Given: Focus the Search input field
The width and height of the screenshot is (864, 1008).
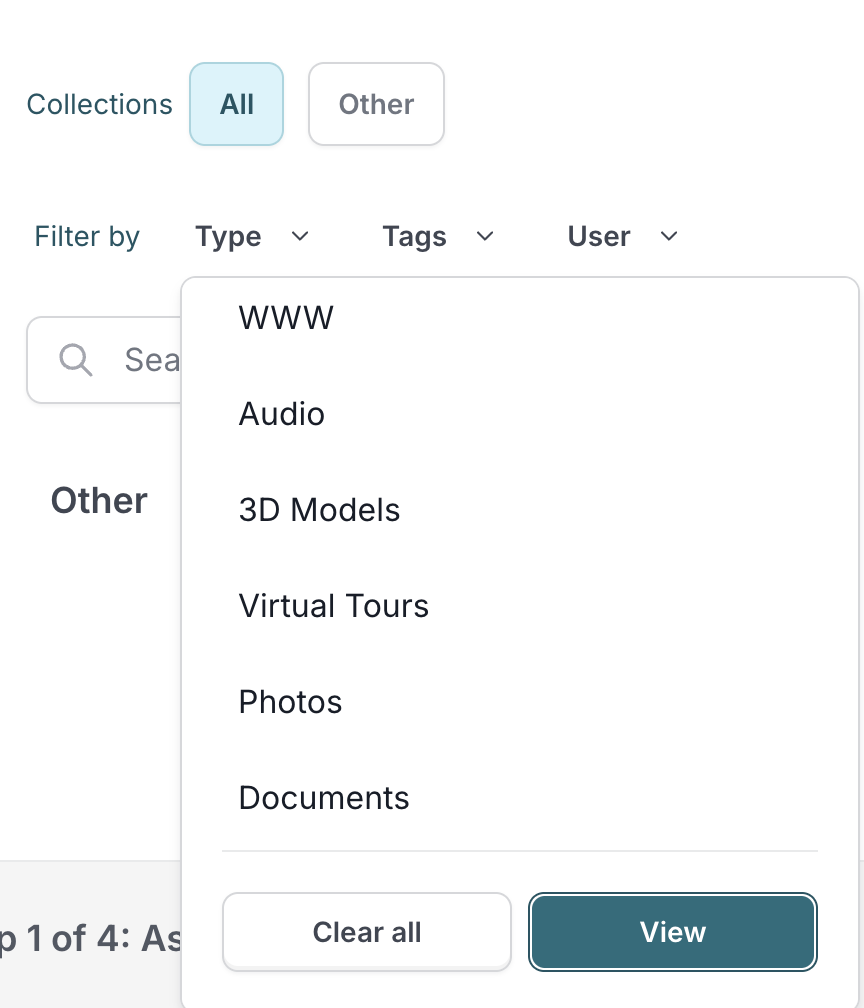Looking at the screenshot, I should click(104, 360).
